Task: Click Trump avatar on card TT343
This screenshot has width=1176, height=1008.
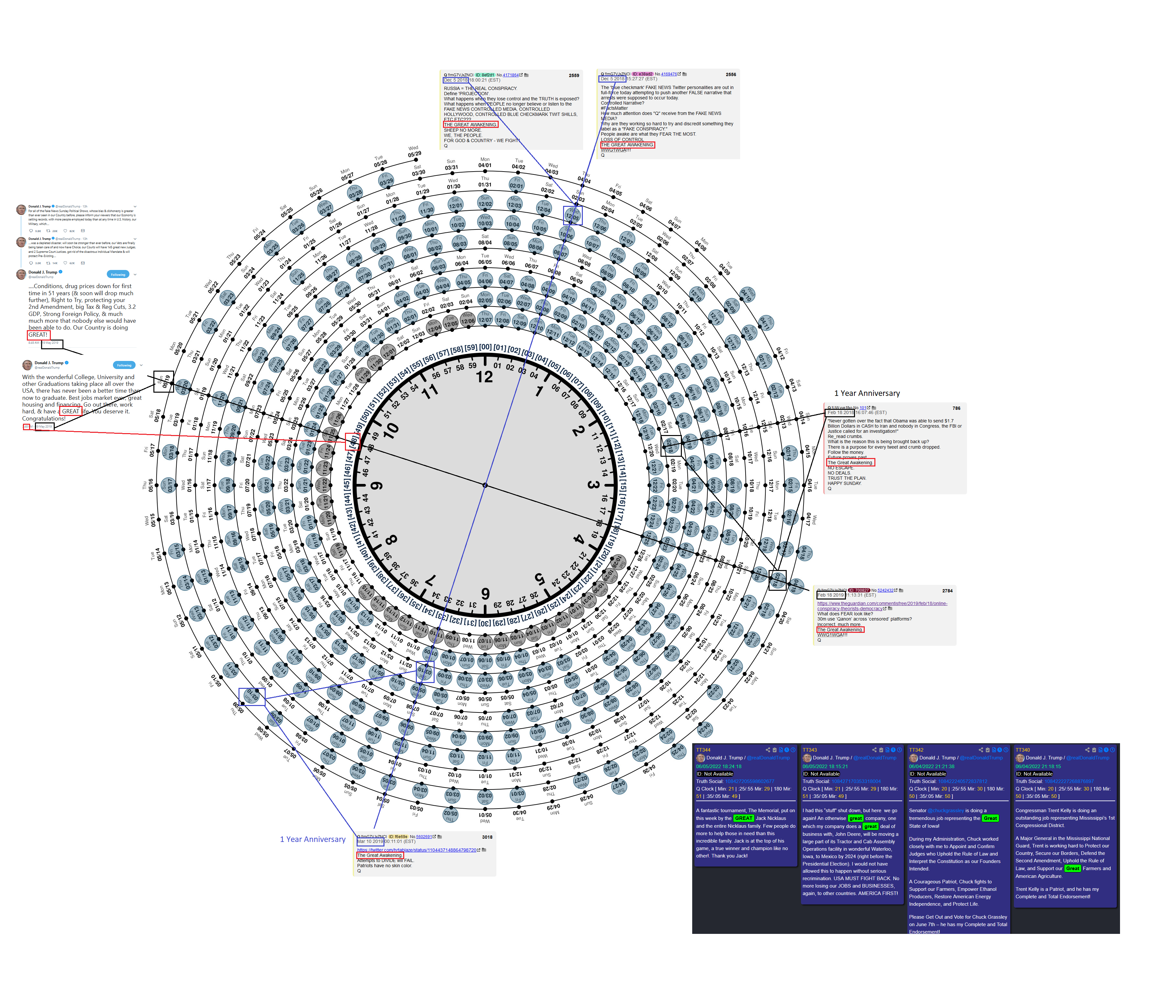Action: coord(807,758)
